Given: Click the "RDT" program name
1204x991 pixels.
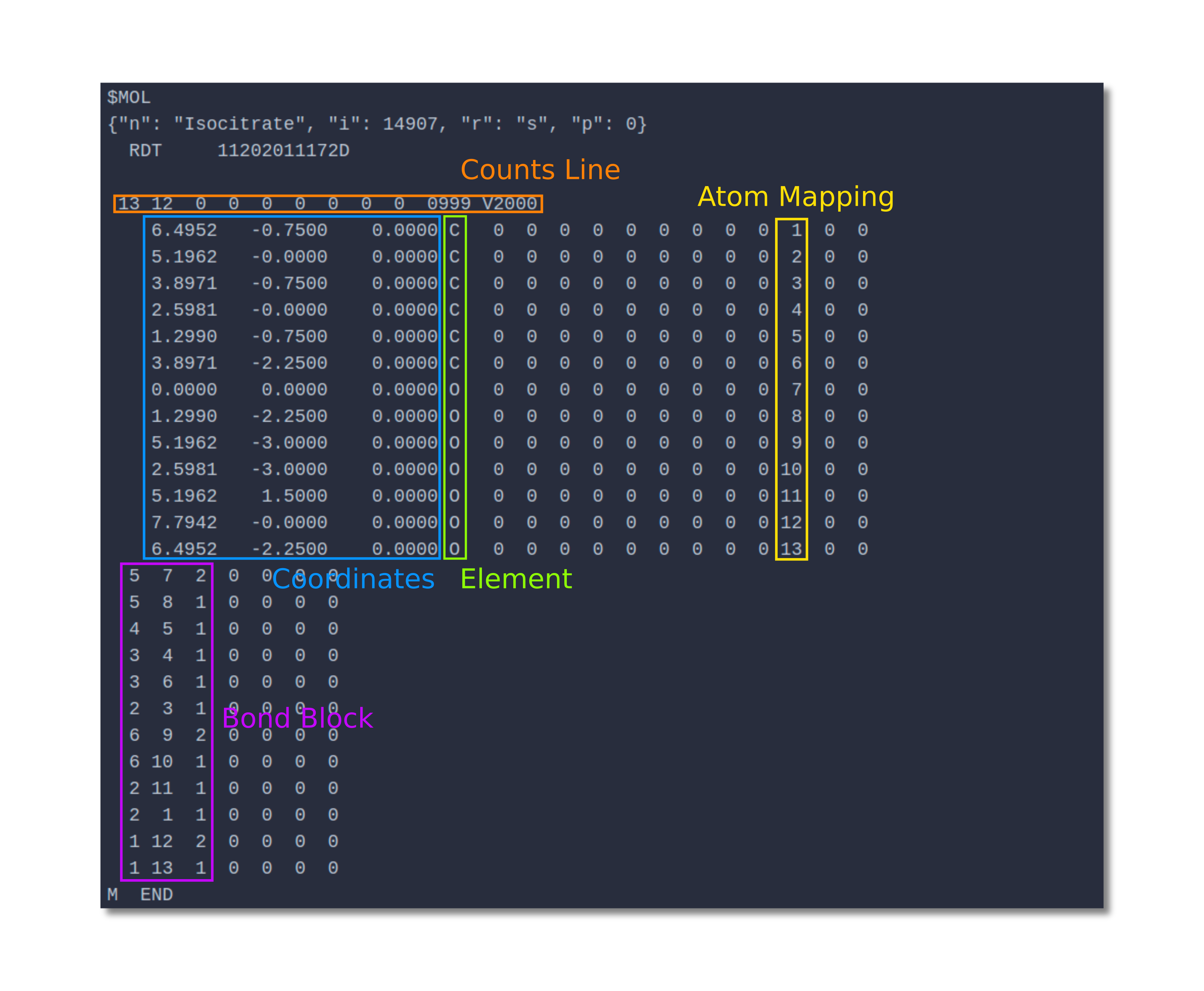Looking at the screenshot, I should coord(145,151).
